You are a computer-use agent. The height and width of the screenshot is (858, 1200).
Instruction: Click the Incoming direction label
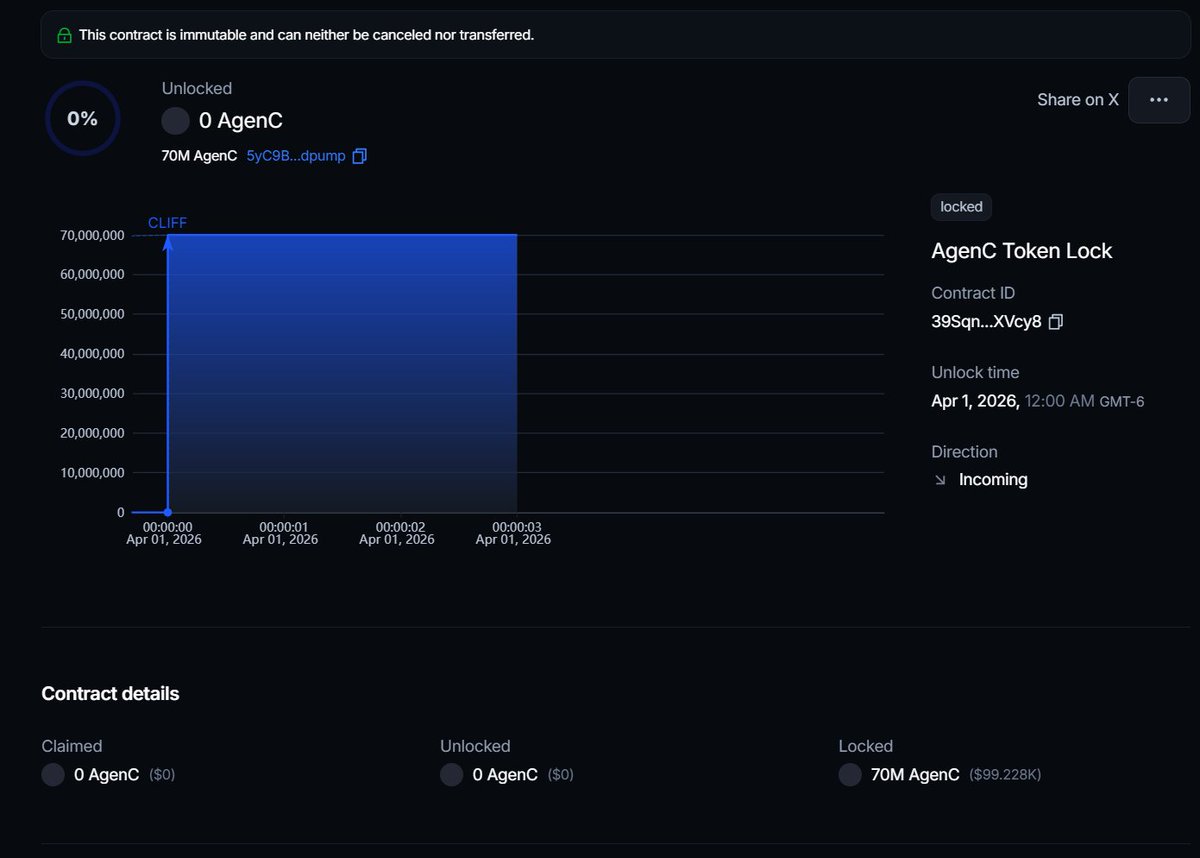tap(993, 480)
